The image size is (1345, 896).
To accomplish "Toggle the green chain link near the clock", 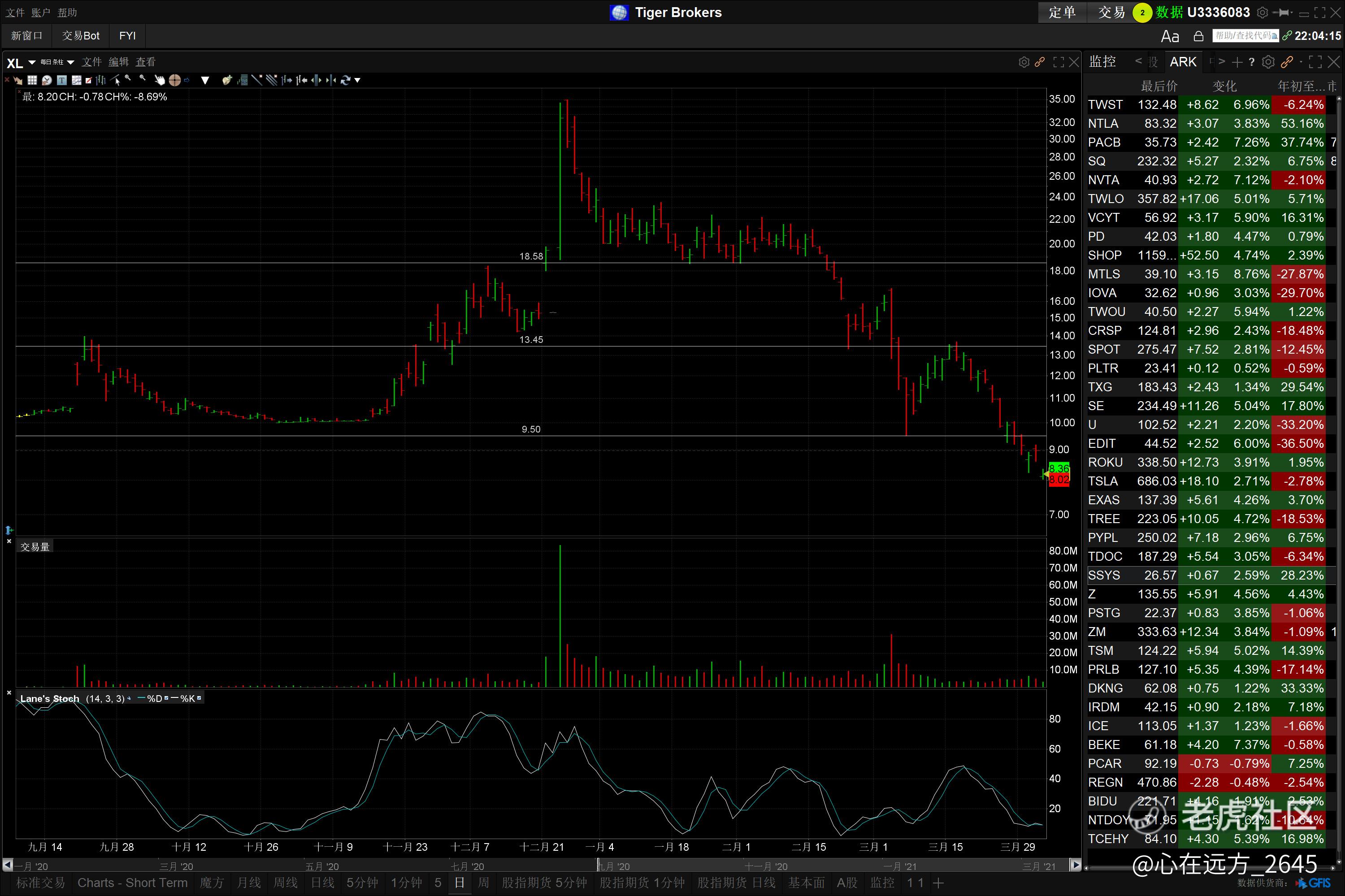I will (x=1287, y=36).
